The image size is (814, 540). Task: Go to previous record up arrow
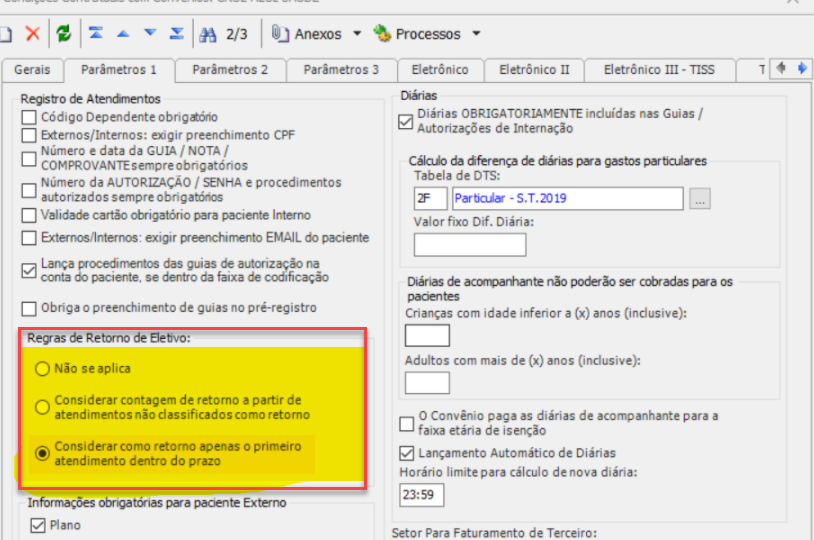pyautogui.click(x=123, y=34)
